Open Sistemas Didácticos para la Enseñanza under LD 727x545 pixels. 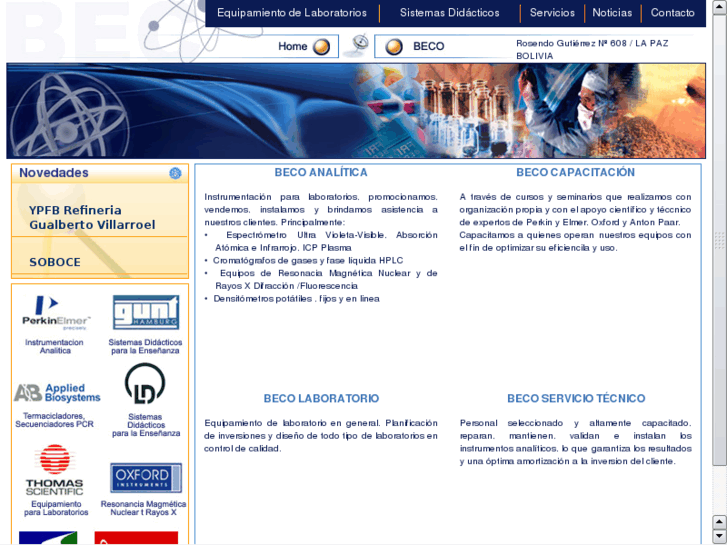click(146, 425)
